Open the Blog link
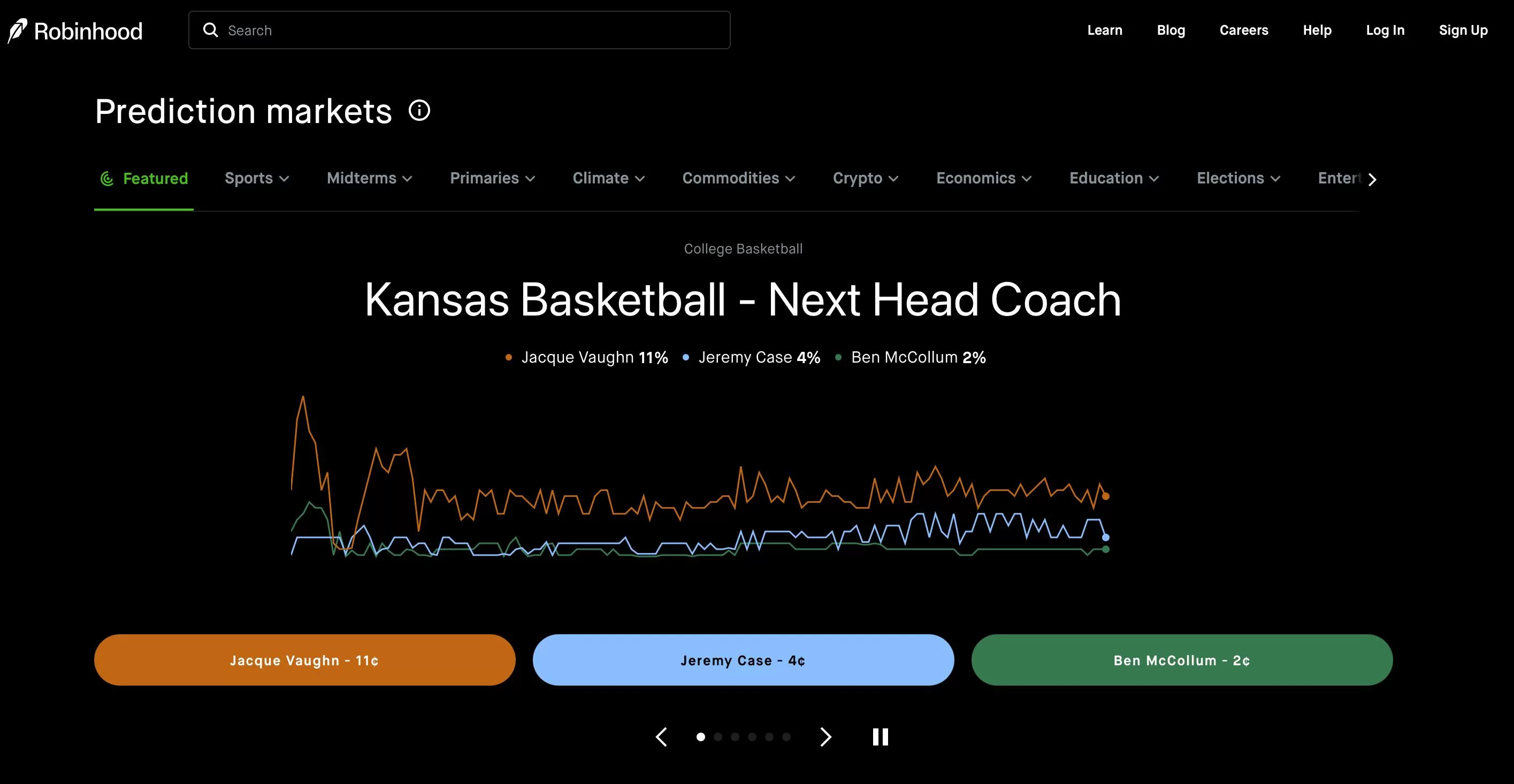This screenshot has width=1514, height=784. (x=1171, y=30)
